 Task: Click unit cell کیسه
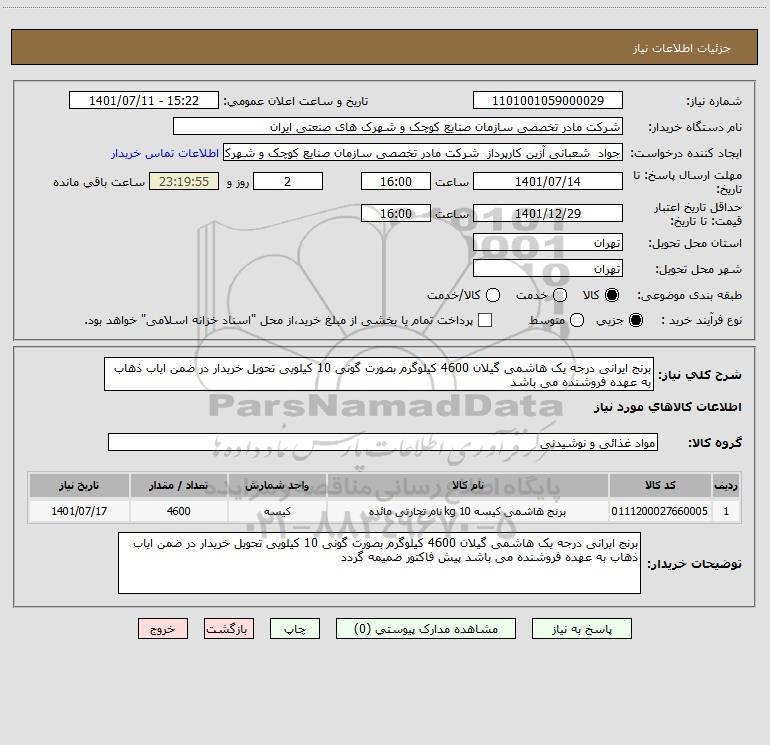pos(277,511)
